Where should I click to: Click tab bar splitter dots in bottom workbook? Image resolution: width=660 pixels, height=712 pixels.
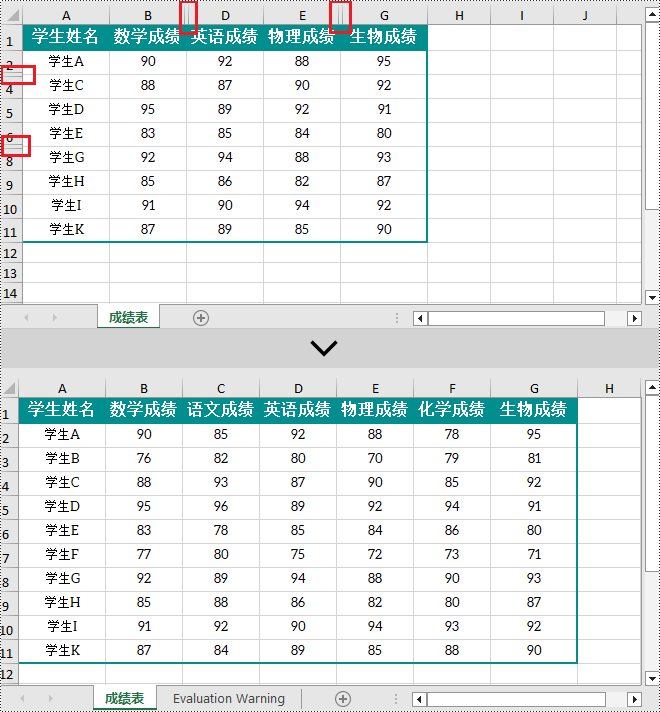pyautogui.click(x=396, y=699)
